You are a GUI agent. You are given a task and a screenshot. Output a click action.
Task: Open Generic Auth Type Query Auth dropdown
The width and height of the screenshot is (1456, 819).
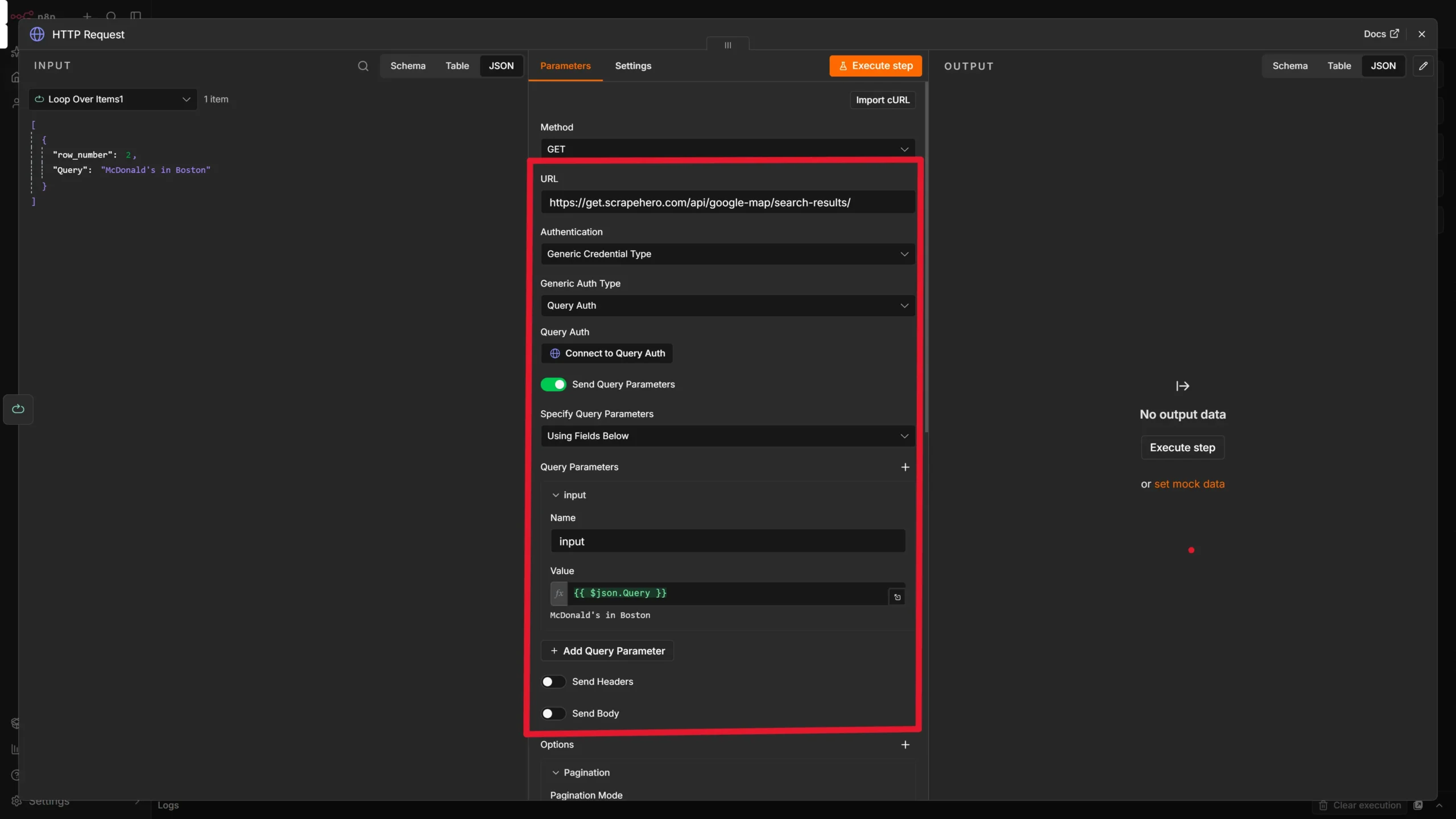point(727,305)
